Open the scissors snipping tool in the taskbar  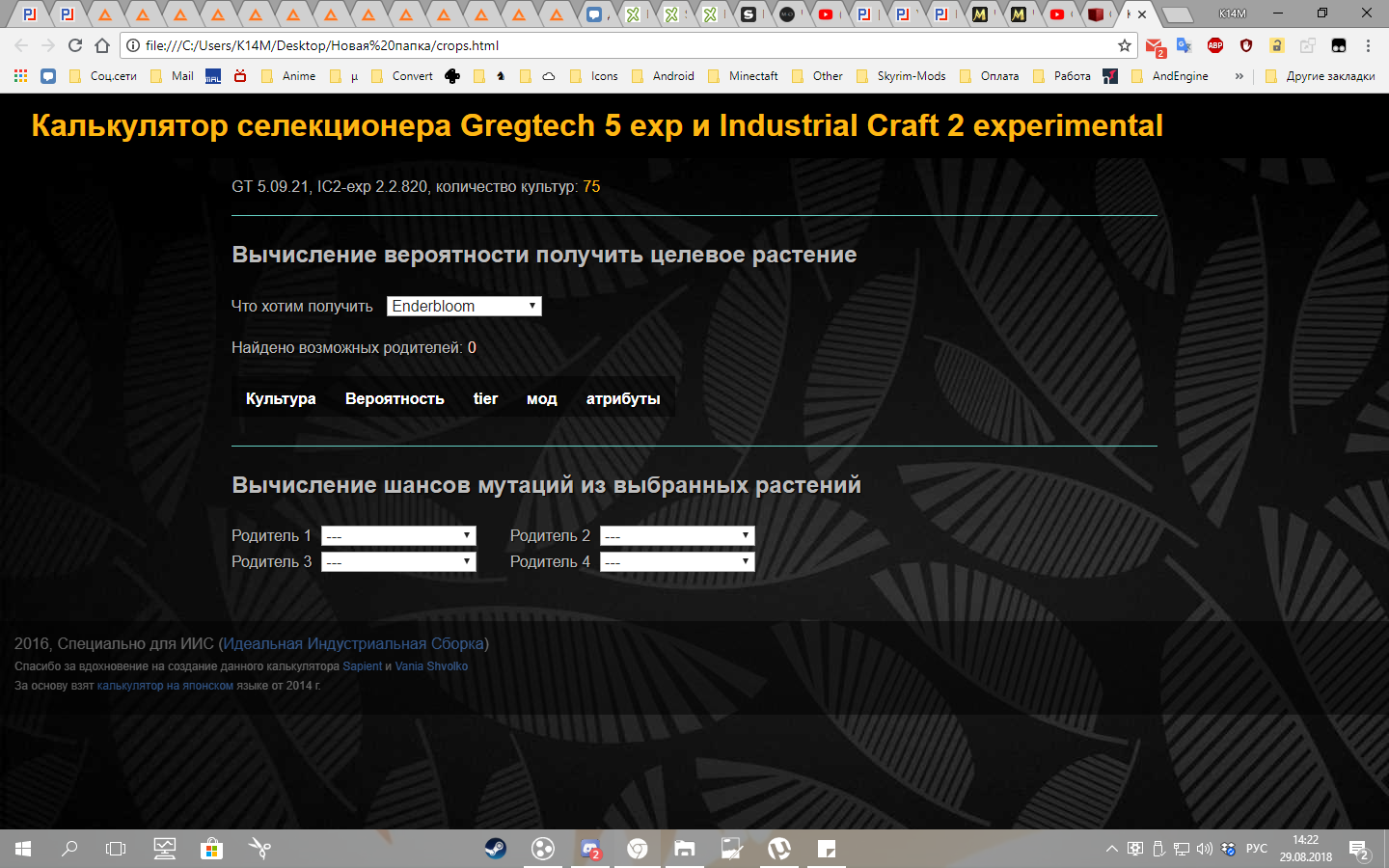point(259,849)
